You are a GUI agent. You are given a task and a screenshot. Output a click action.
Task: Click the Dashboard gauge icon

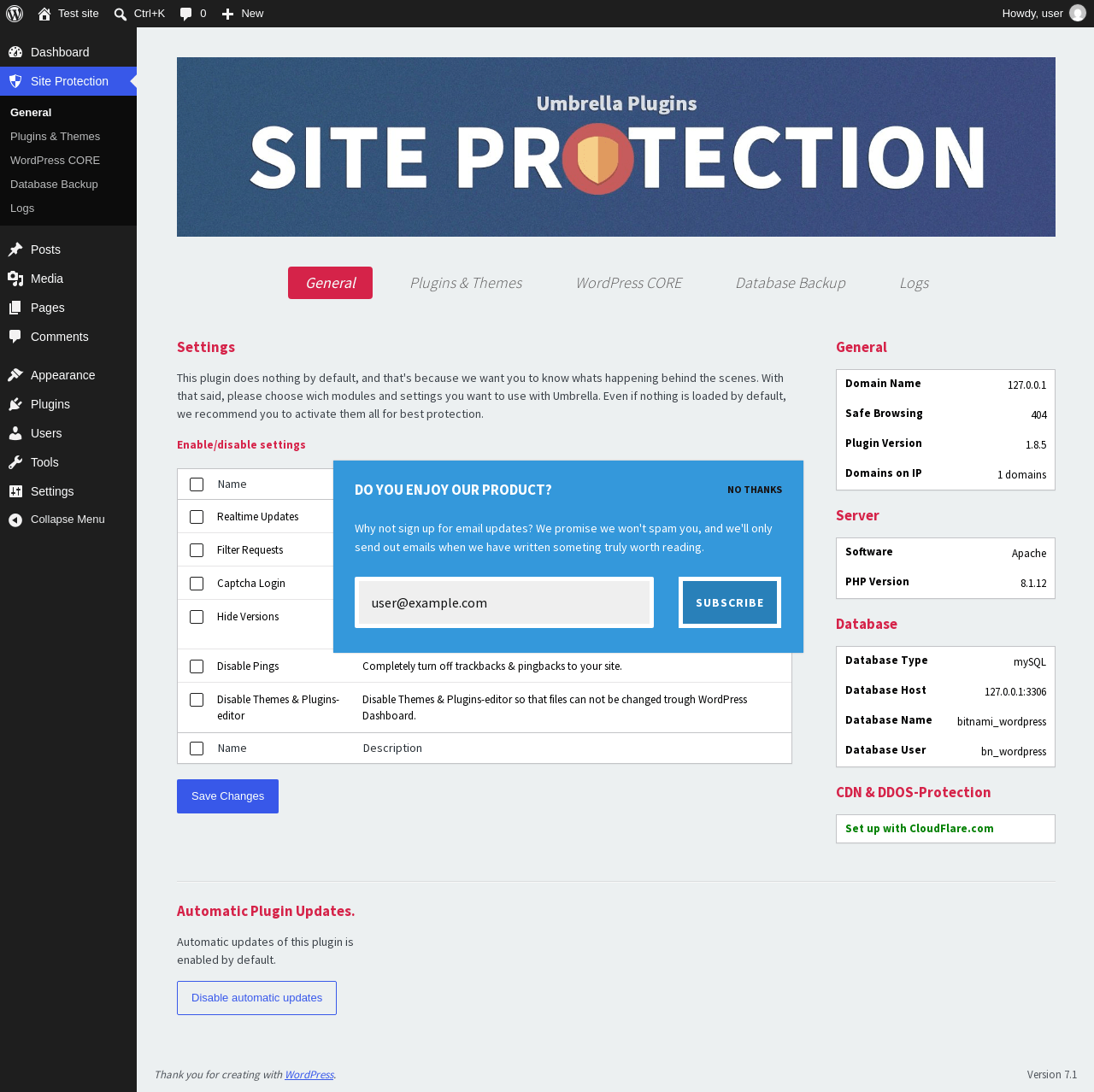[15, 52]
